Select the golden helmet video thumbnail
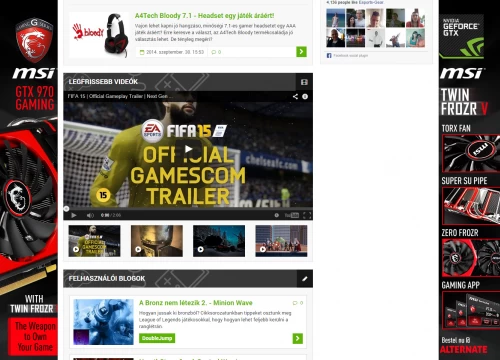Screen dimensions: 500x360 157,241
